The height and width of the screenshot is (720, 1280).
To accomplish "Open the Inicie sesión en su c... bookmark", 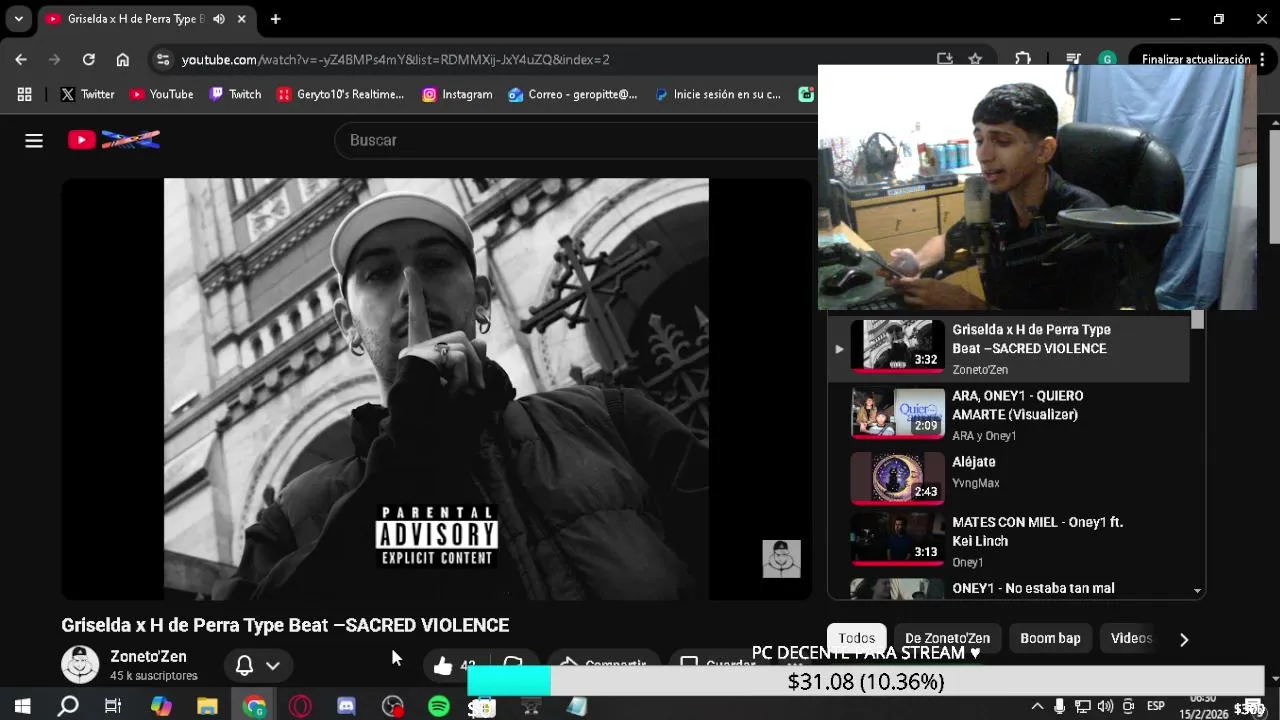I will 717,94.
